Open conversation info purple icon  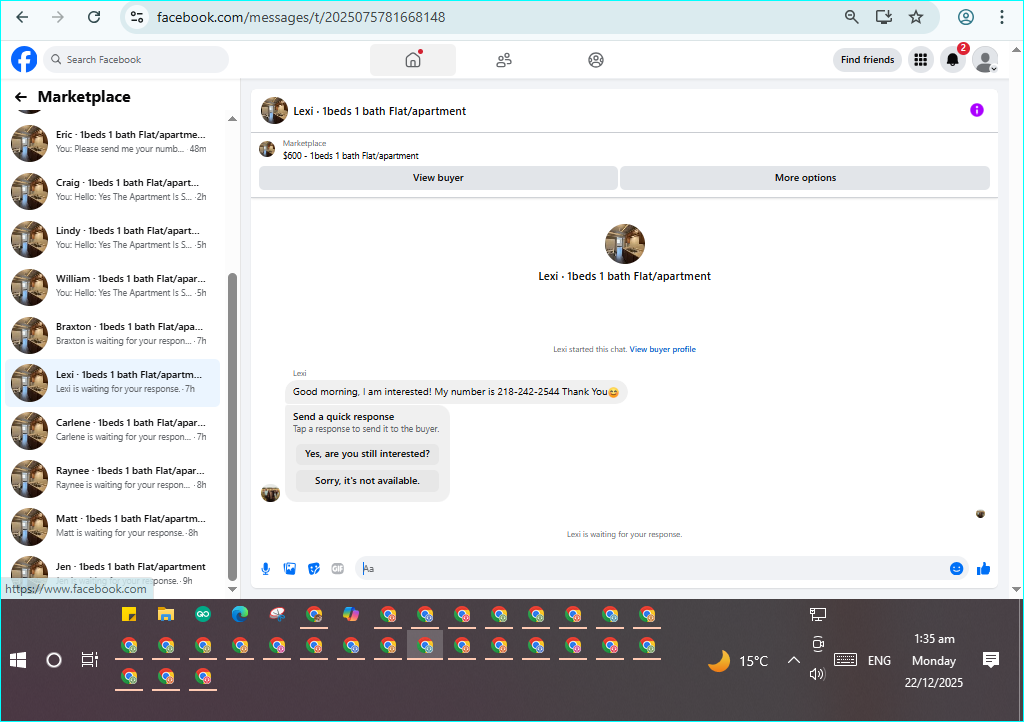[x=976, y=110]
